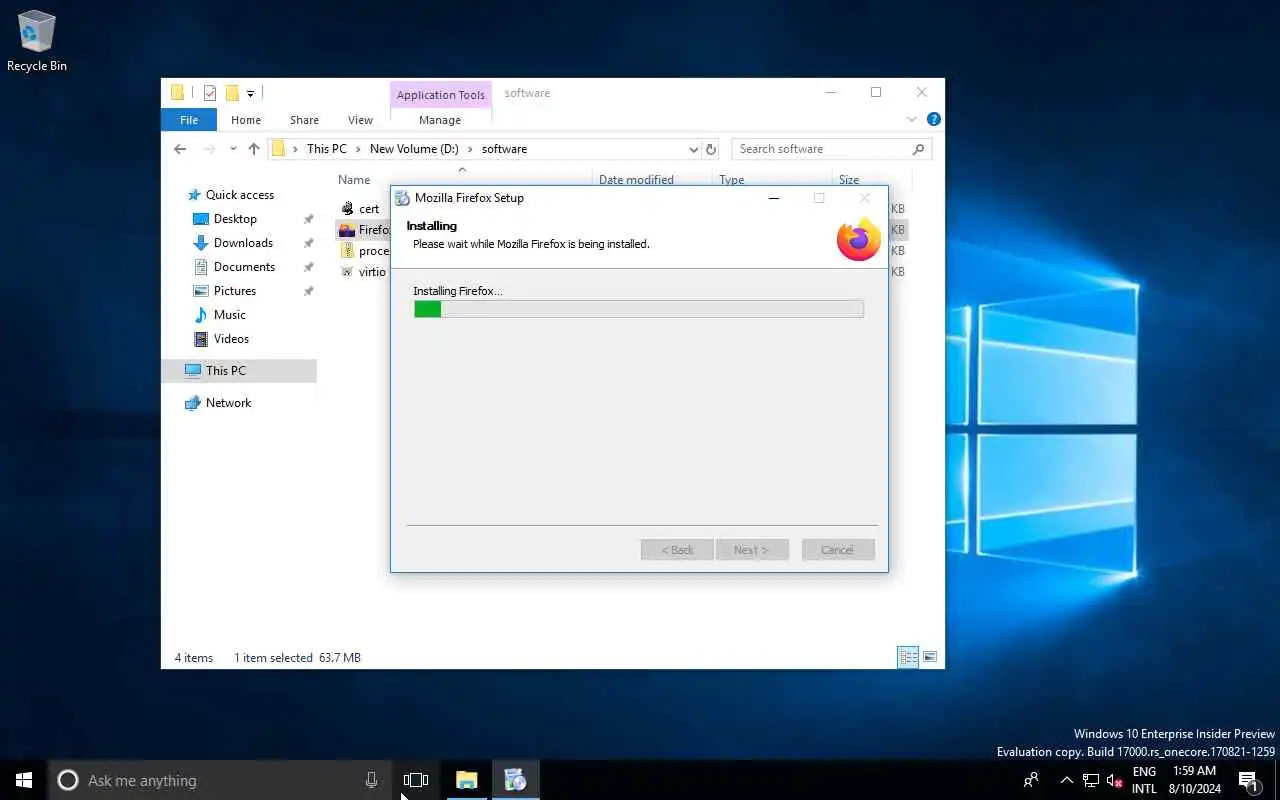The width and height of the screenshot is (1280, 800).
Task: Expand the chevron after New Volume (D:) breadcrumb
Action: [x=470, y=149]
